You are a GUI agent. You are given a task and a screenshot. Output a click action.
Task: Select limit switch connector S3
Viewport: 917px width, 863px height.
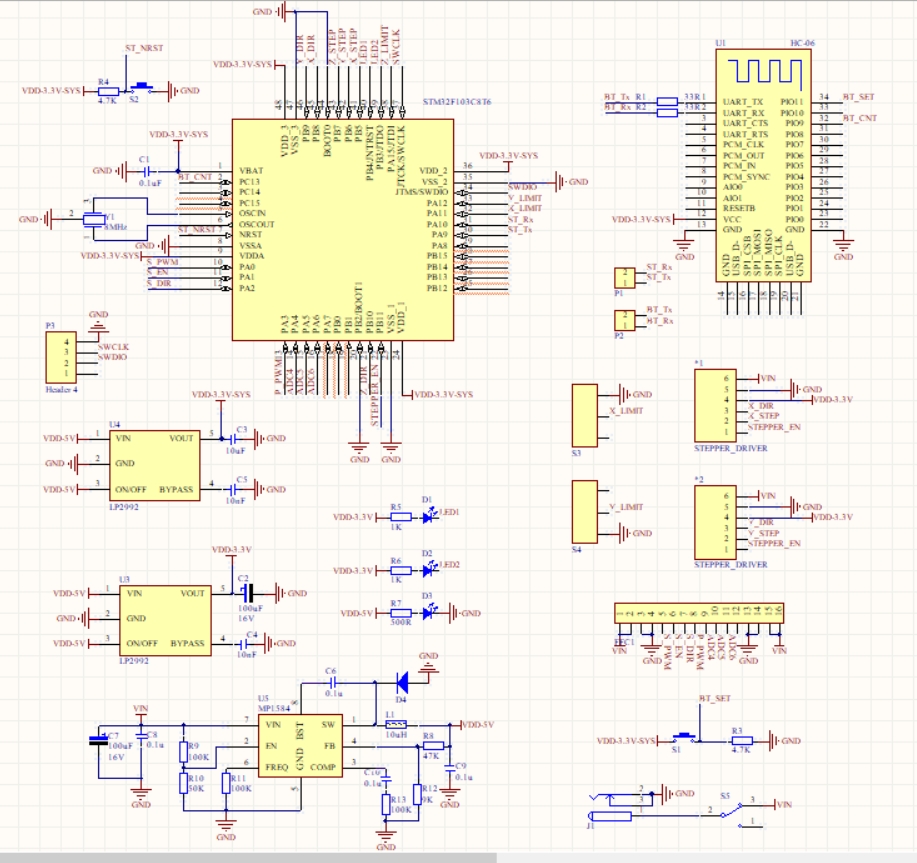coord(584,416)
